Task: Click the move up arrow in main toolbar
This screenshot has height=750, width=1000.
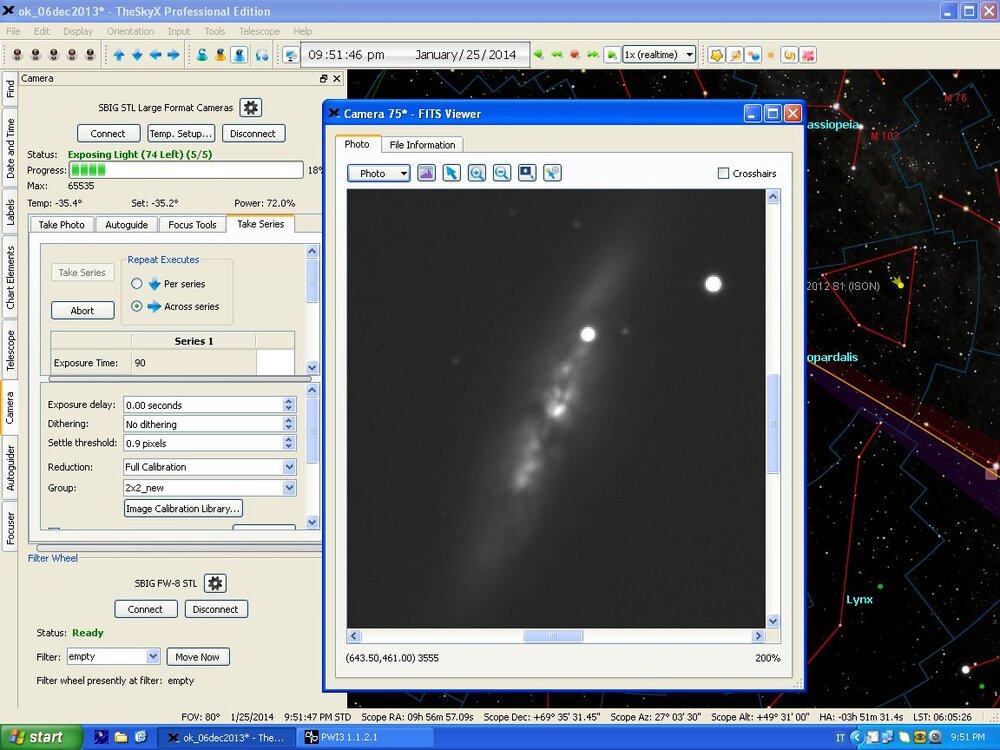Action: [119, 55]
